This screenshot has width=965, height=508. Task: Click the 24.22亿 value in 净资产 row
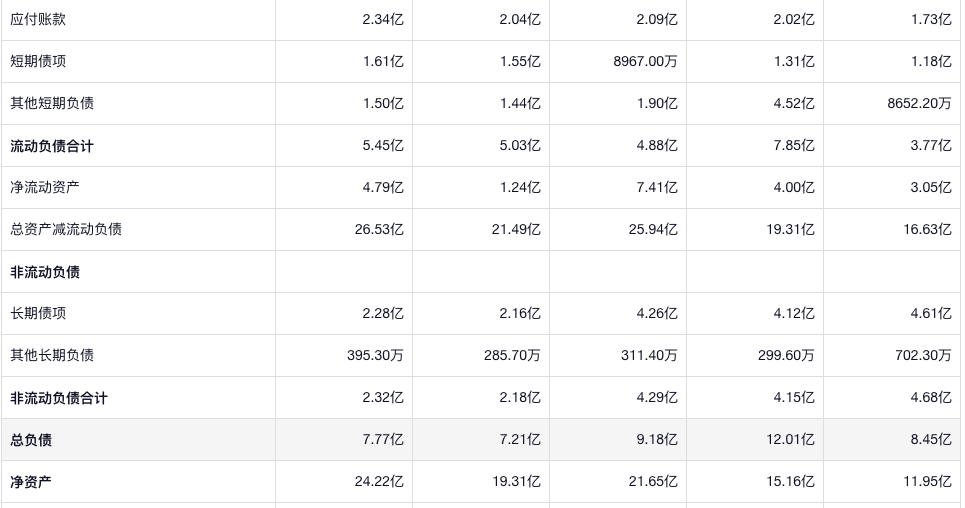tap(379, 482)
